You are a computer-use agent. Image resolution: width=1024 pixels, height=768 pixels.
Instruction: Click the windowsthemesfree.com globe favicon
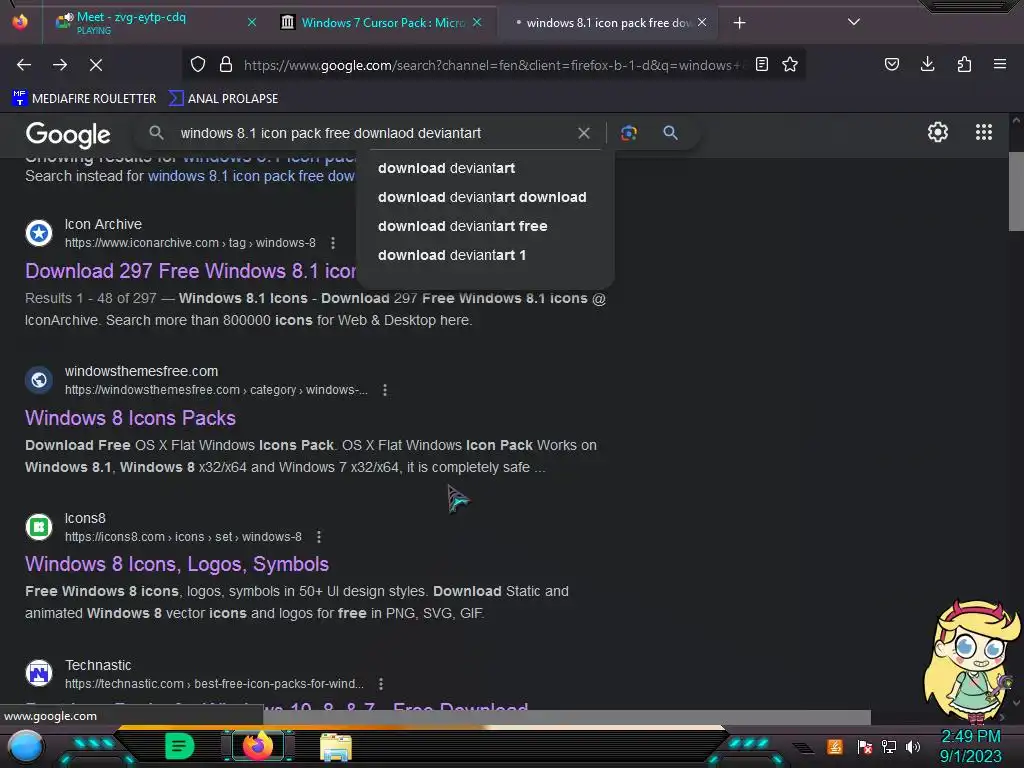39,379
